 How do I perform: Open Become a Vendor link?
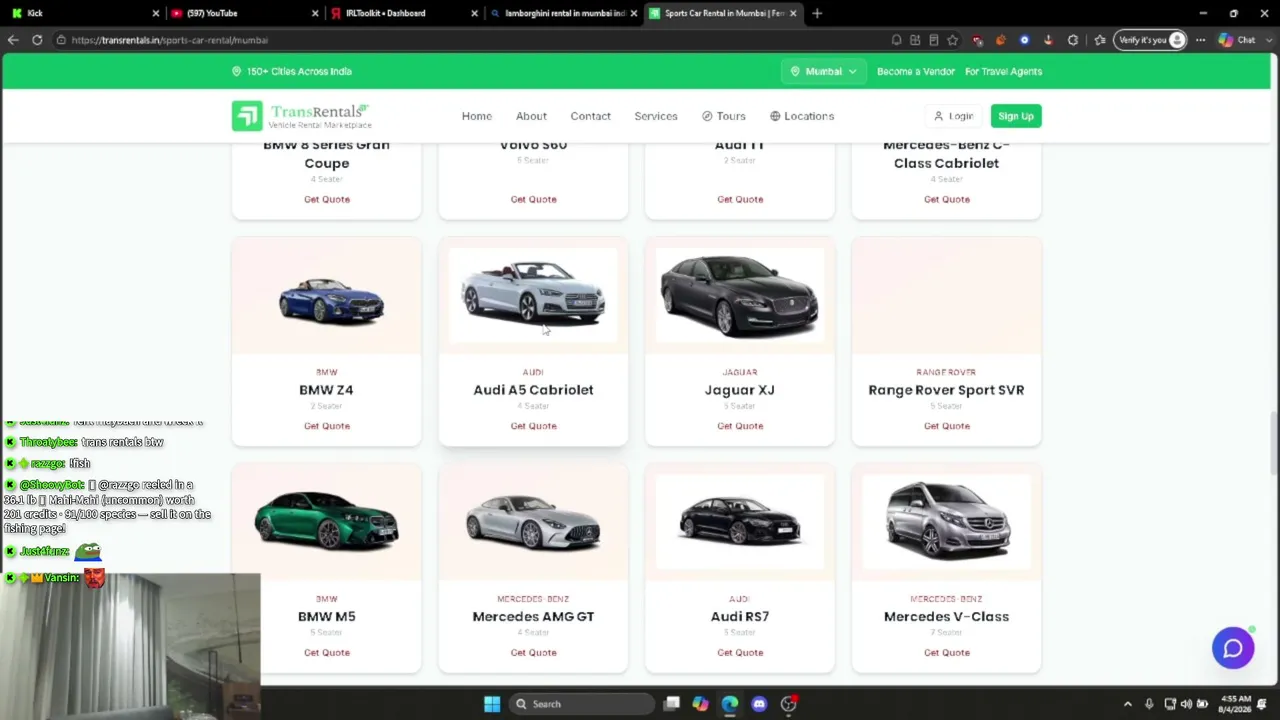point(915,72)
